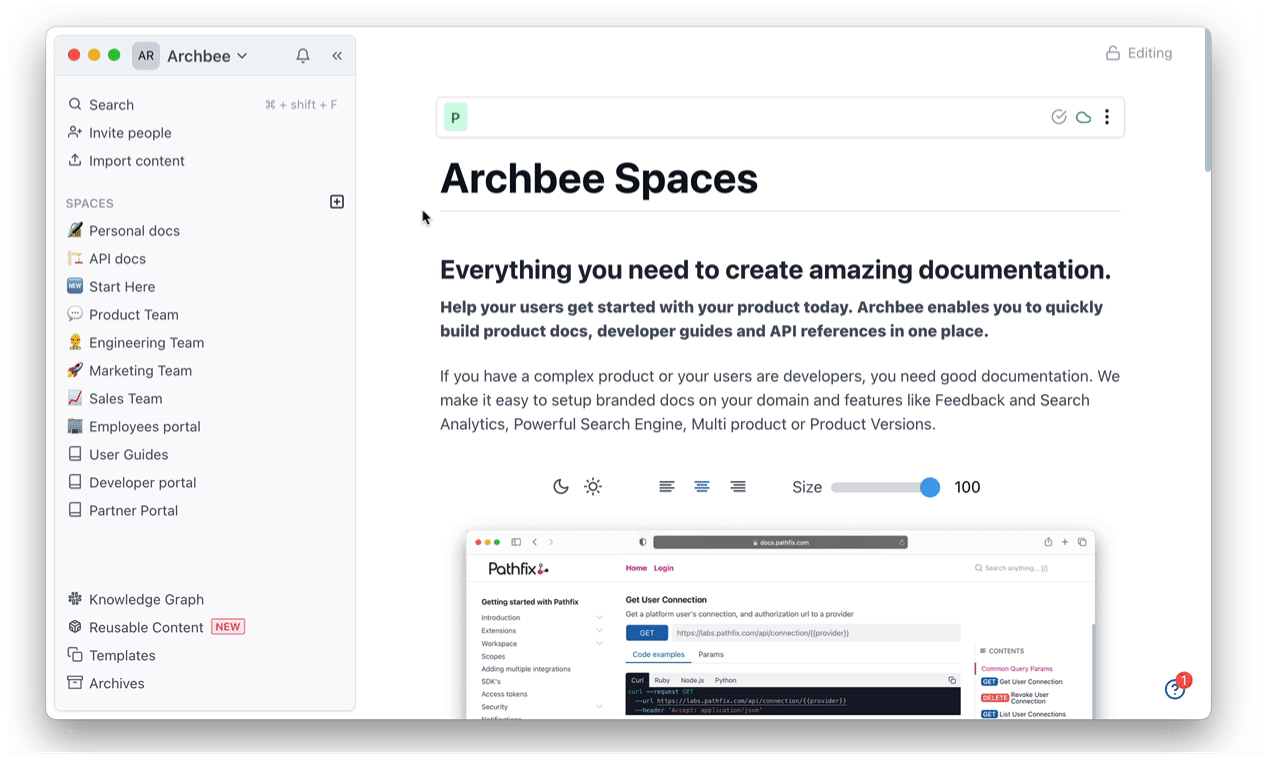The image size is (1270, 760).
Task: Open the document three-dot menu
Action: tap(1107, 117)
